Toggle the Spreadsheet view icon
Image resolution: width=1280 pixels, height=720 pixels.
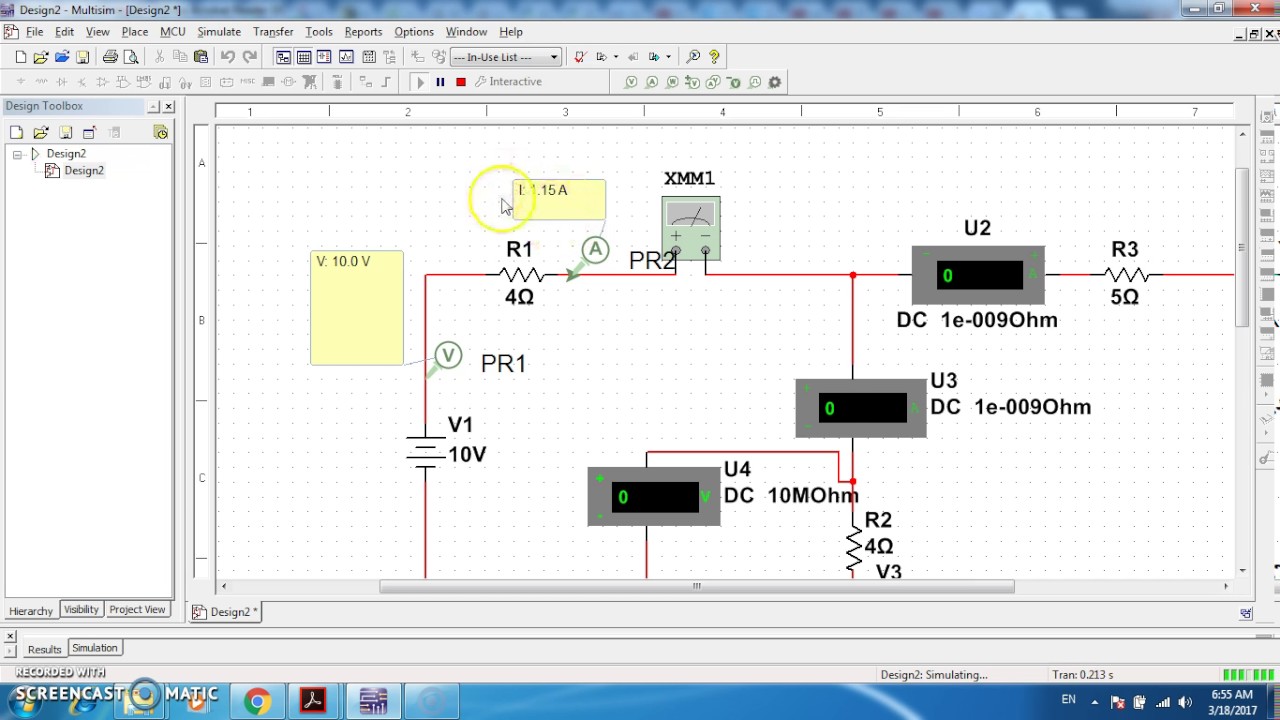tap(304, 57)
